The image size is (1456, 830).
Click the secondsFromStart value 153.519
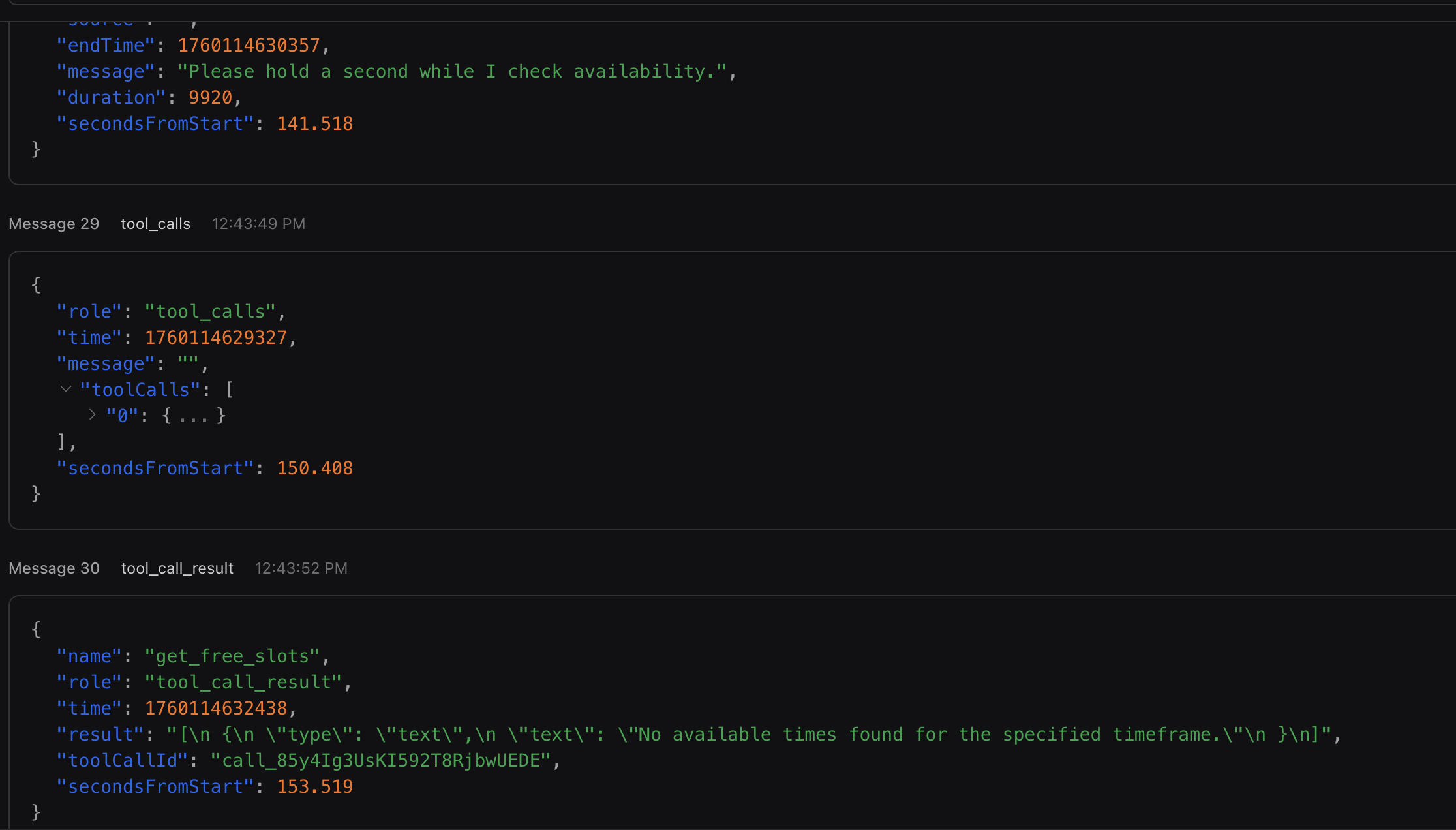coord(314,787)
